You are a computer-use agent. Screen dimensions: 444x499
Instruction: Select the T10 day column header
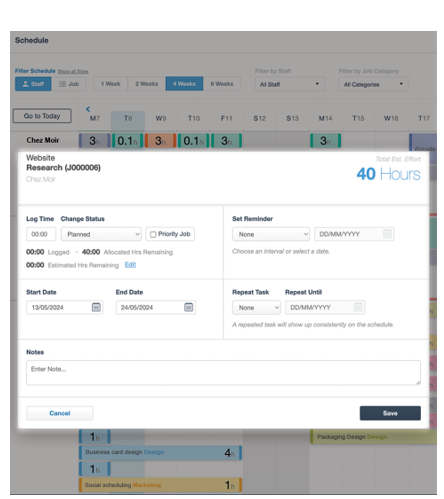[194, 119]
